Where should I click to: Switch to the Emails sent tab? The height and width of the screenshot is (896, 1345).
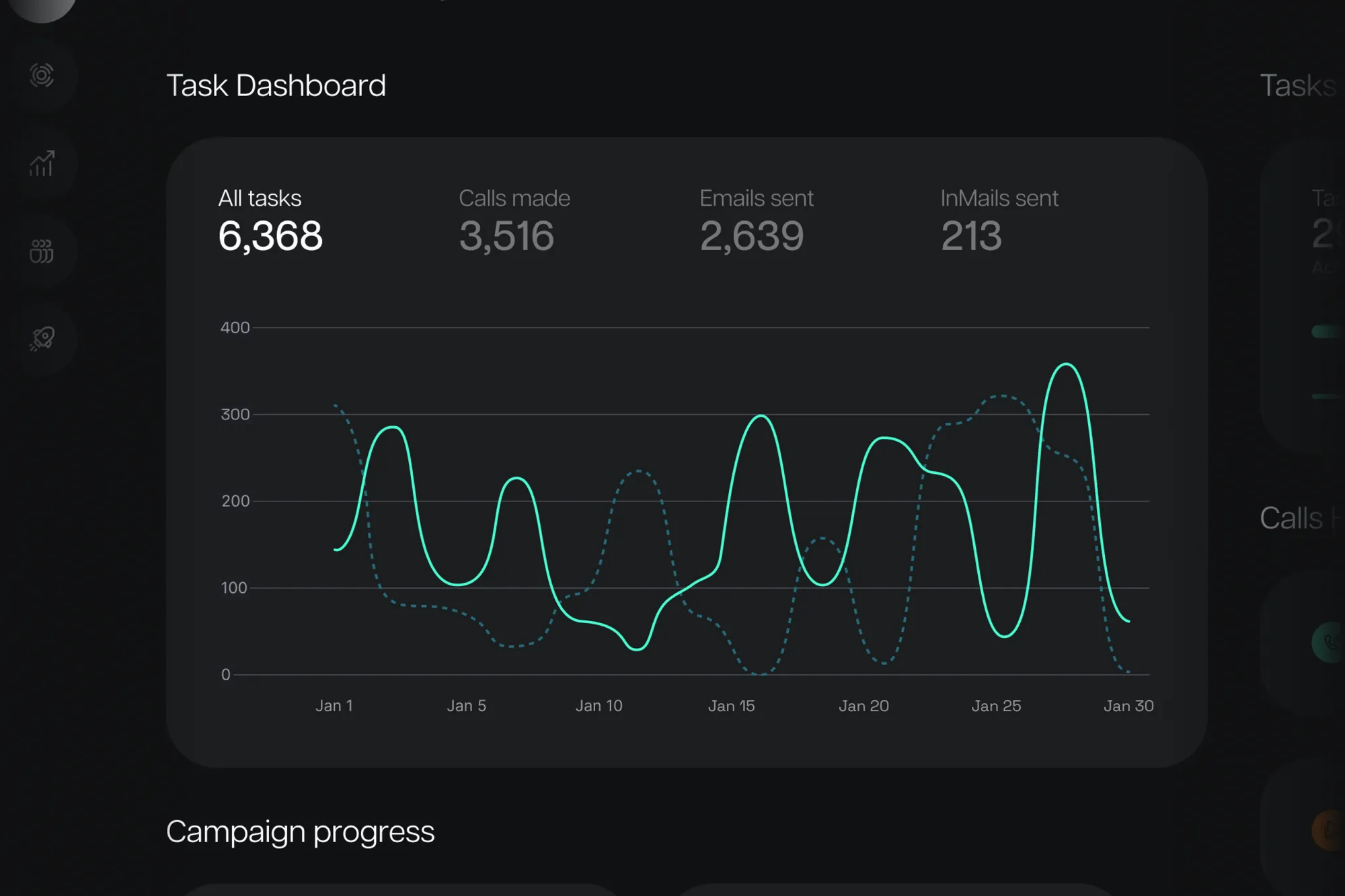[756, 198]
